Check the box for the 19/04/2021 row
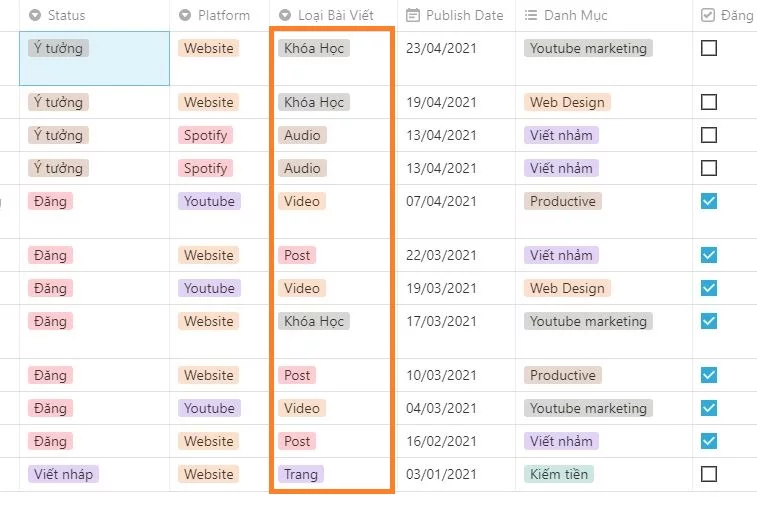This screenshot has height=509, width=757. [709, 102]
